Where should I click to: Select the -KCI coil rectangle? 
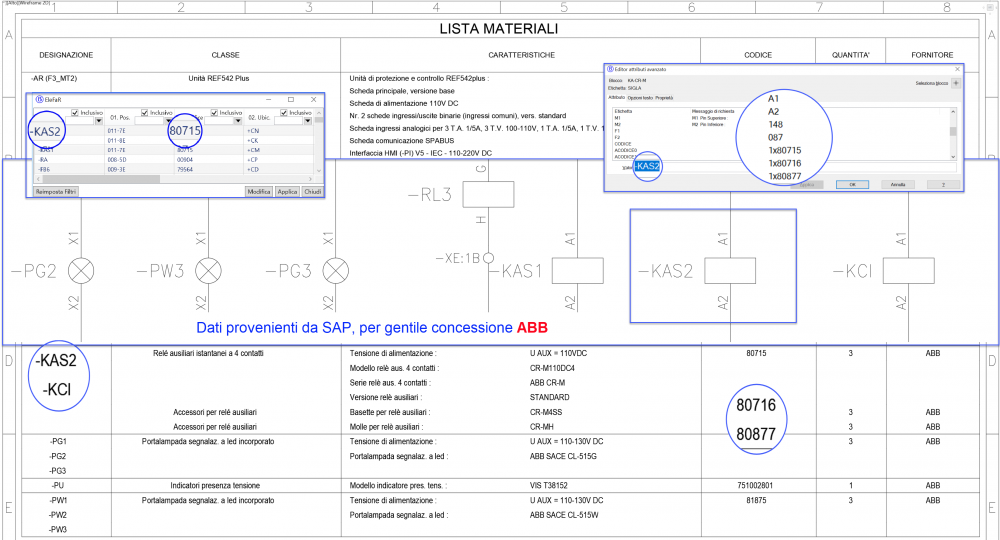909,271
